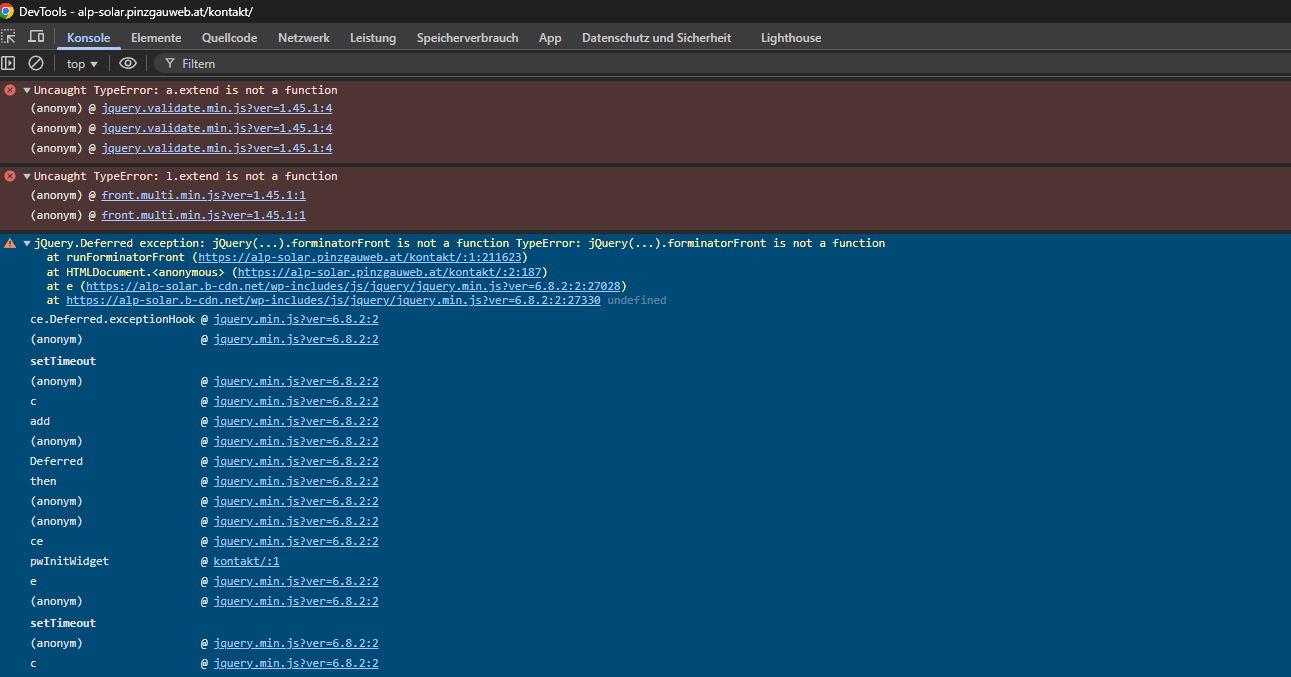Show the console sidebar panel
The width and height of the screenshot is (1291, 677).
(9, 63)
